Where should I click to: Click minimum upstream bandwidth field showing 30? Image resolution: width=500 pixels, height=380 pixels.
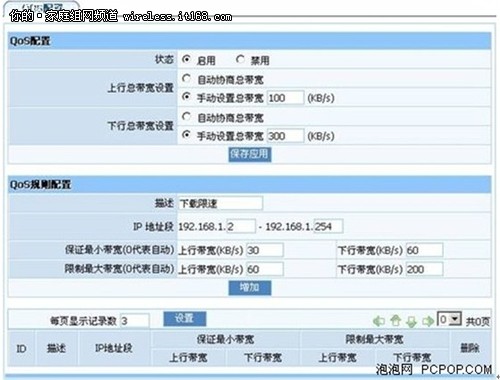click(x=265, y=250)
